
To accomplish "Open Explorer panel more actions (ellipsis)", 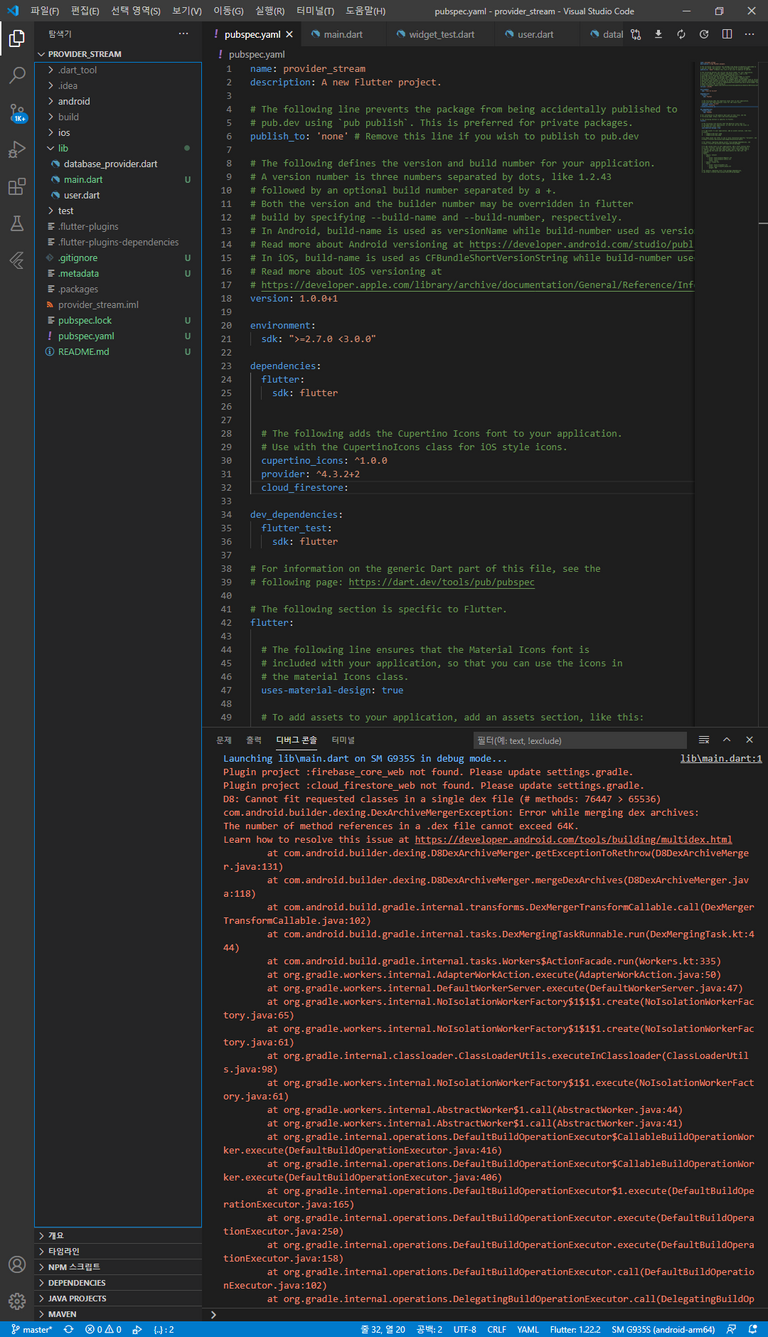I will 183,34.
